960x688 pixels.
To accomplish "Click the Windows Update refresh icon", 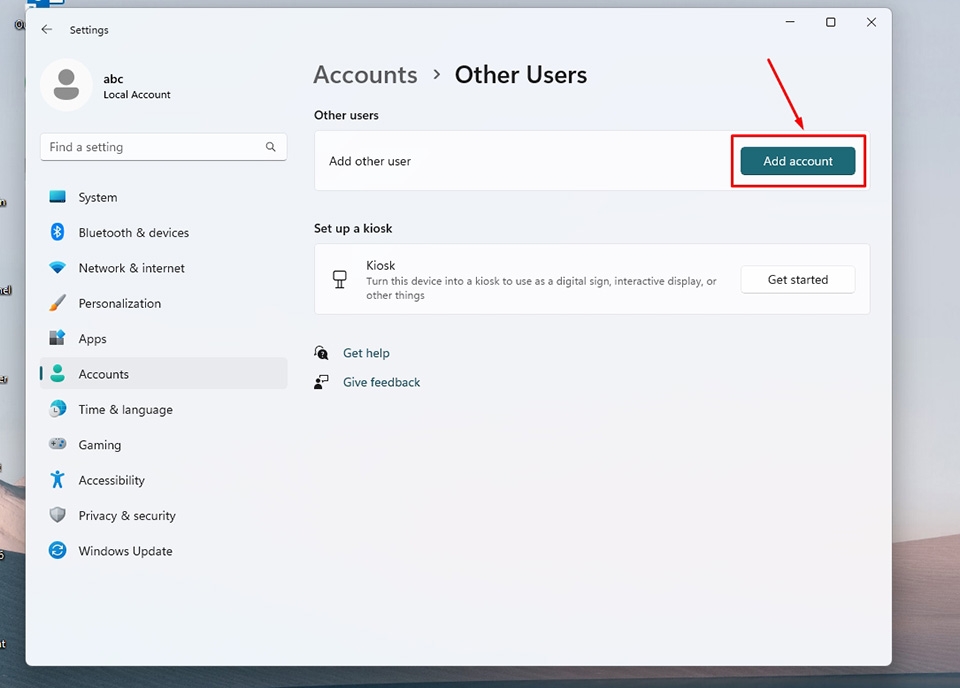I will click(58, 550).
